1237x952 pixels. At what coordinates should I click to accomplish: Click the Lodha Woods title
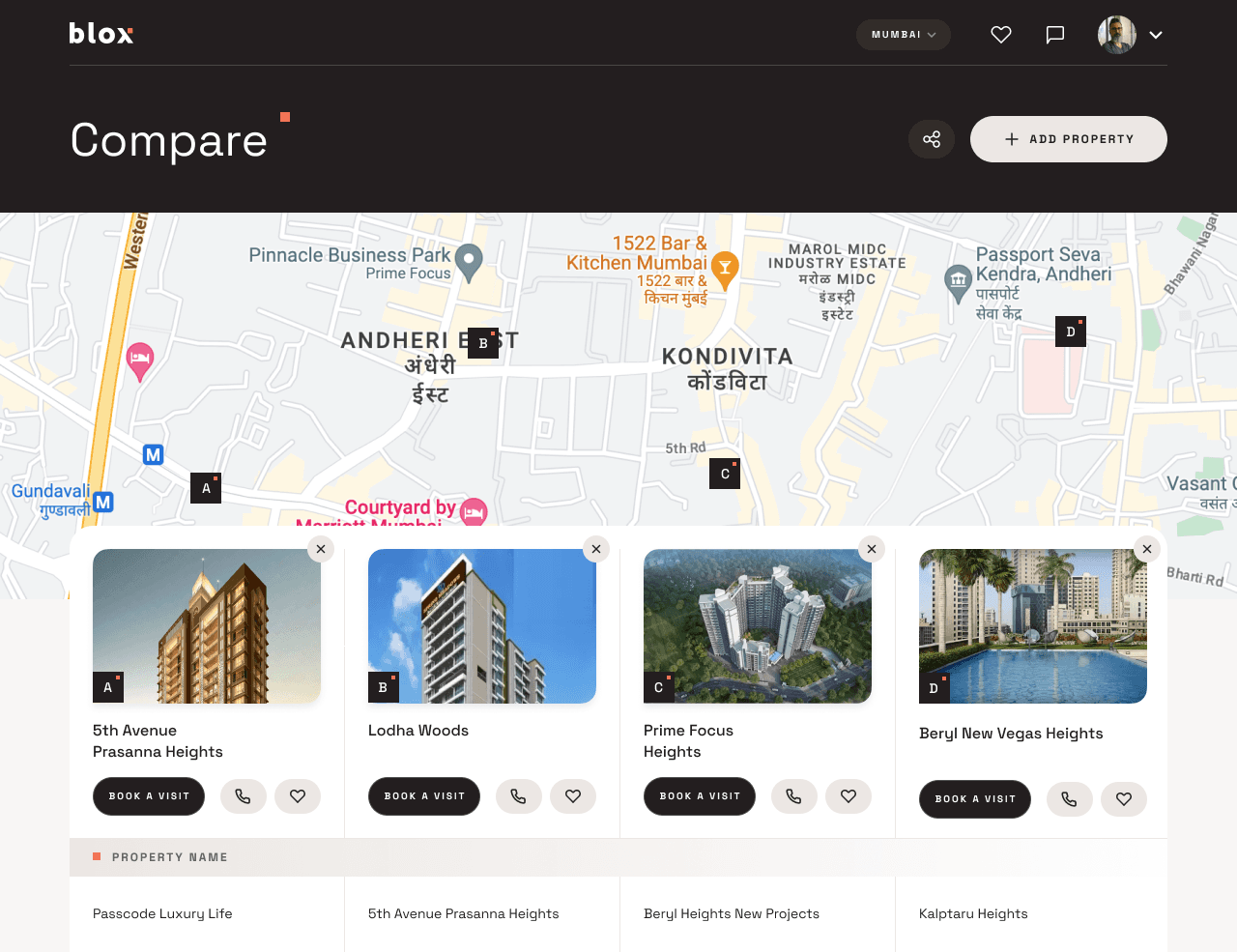click(418, 731)
